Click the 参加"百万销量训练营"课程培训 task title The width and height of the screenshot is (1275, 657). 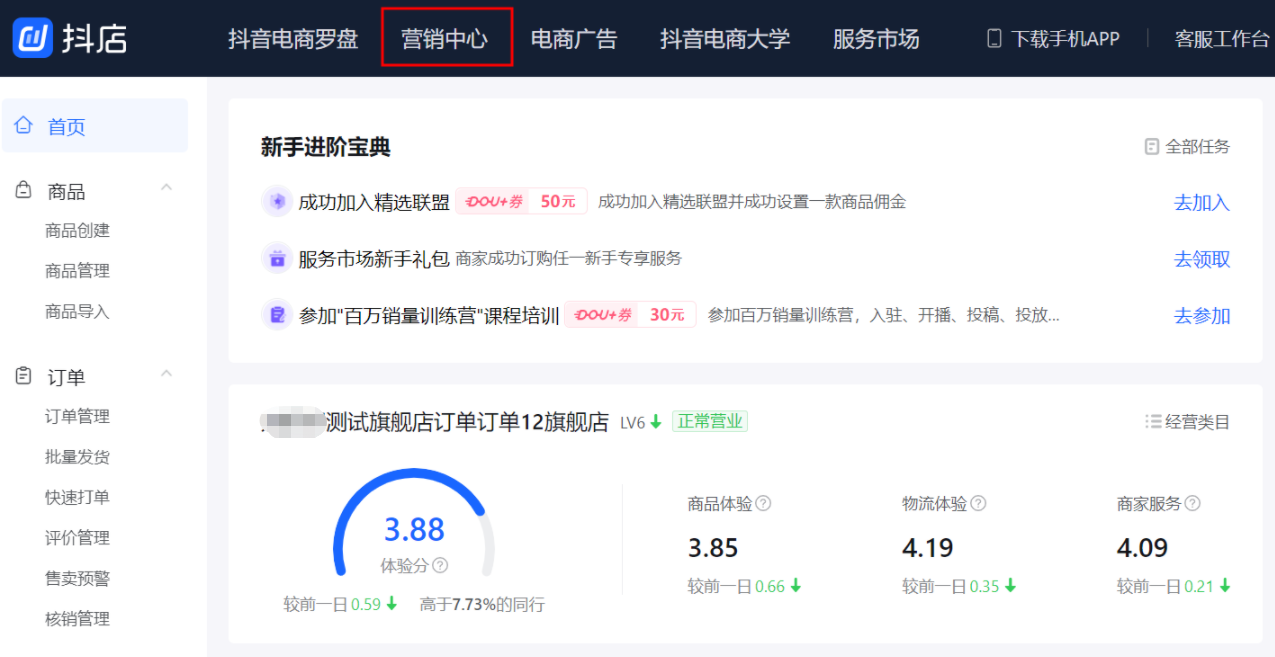click(x=429, y=316)
